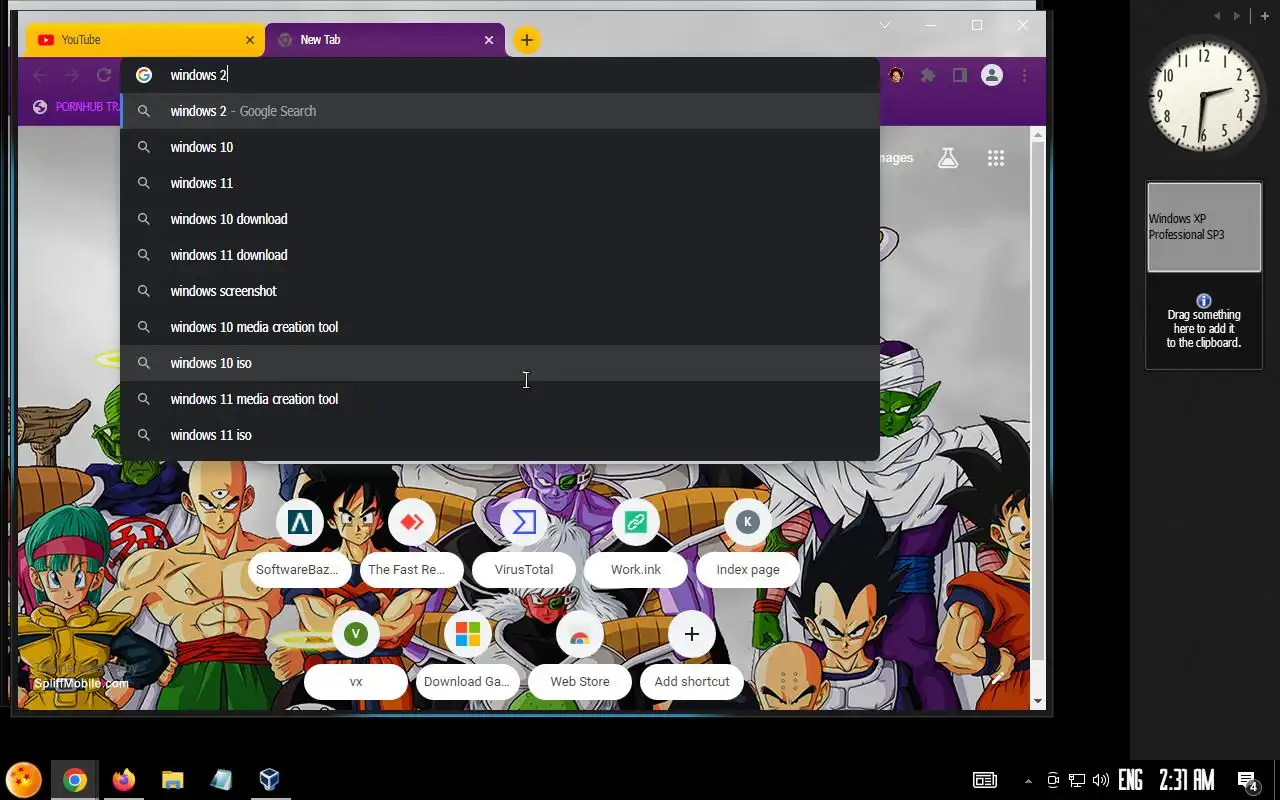Select the 'windows 11 iso' suggestion
Image resolution: width=1280 pixels, height=800 pixels.
(500, 435)
